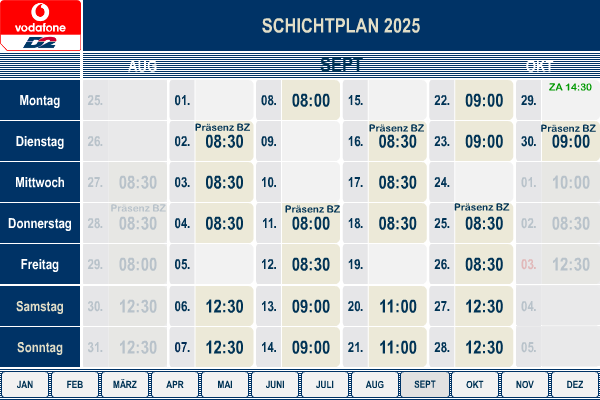Screen dimensions: 600x400
Task: Click the previous month AUG header
Action: coord(142,66)
